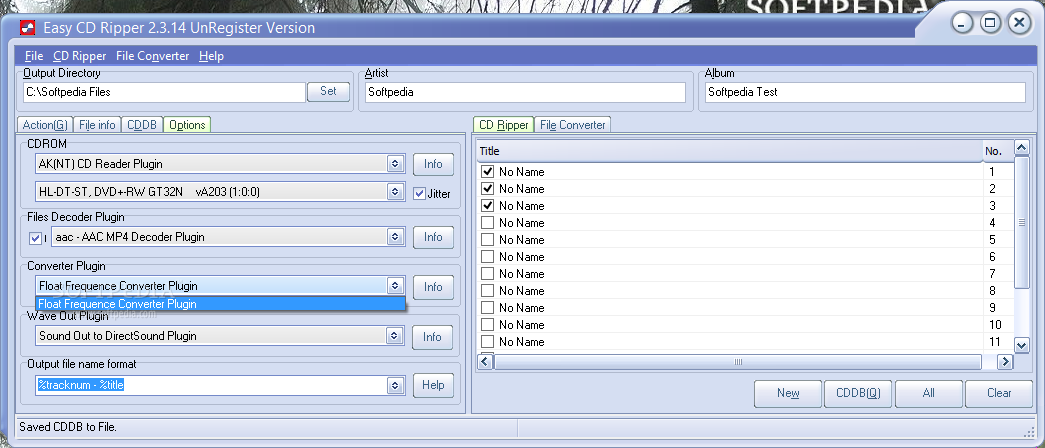Uncheck track 3 No Name checkbox

487,206
